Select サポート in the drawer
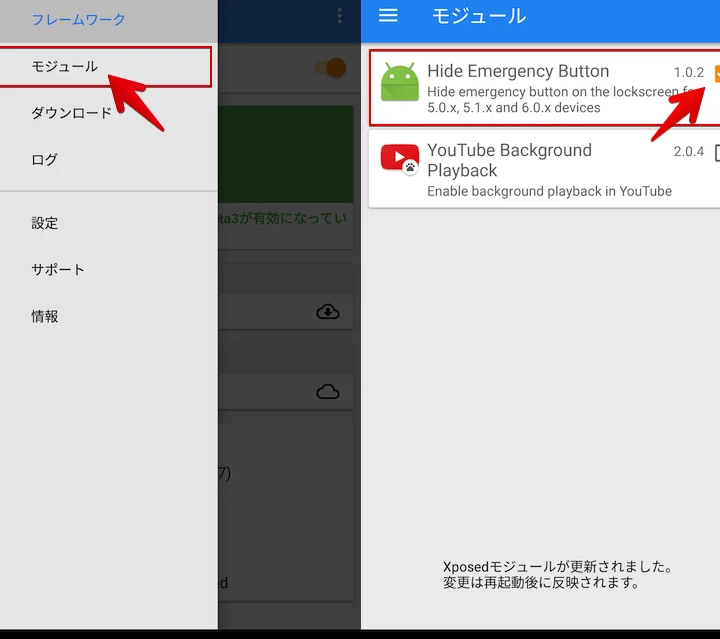This screenshot has width=720, height=639. click(x=58, y=270)
